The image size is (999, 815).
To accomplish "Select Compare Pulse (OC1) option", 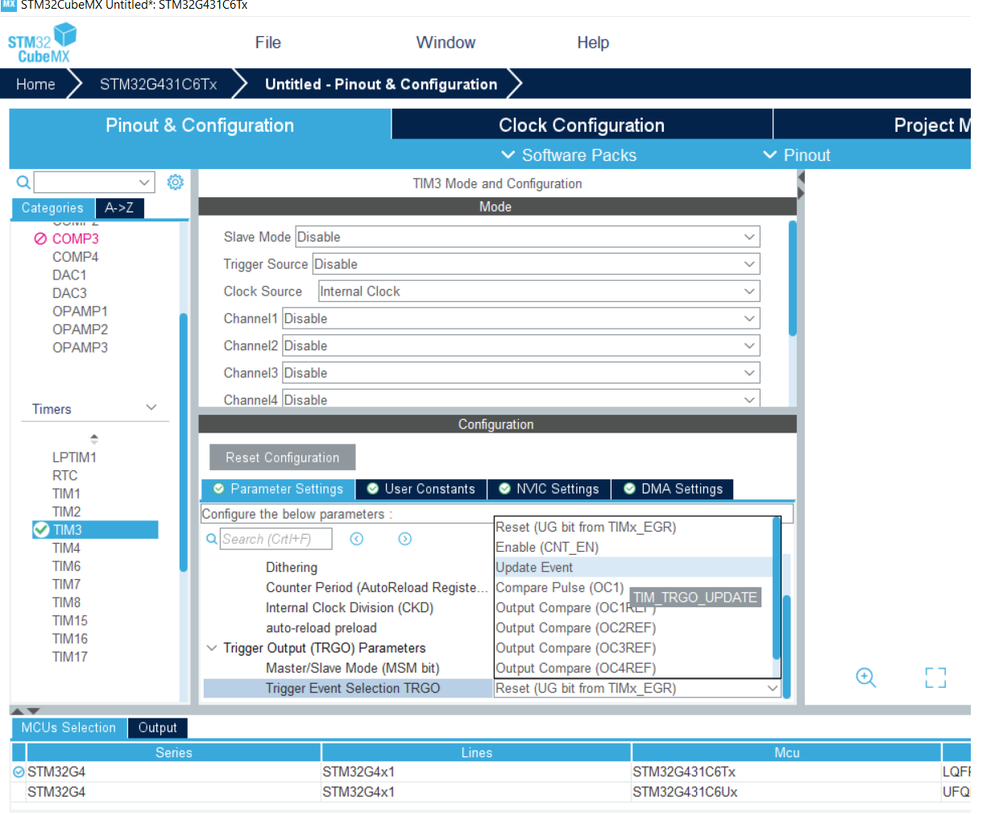I will (560, 588).
